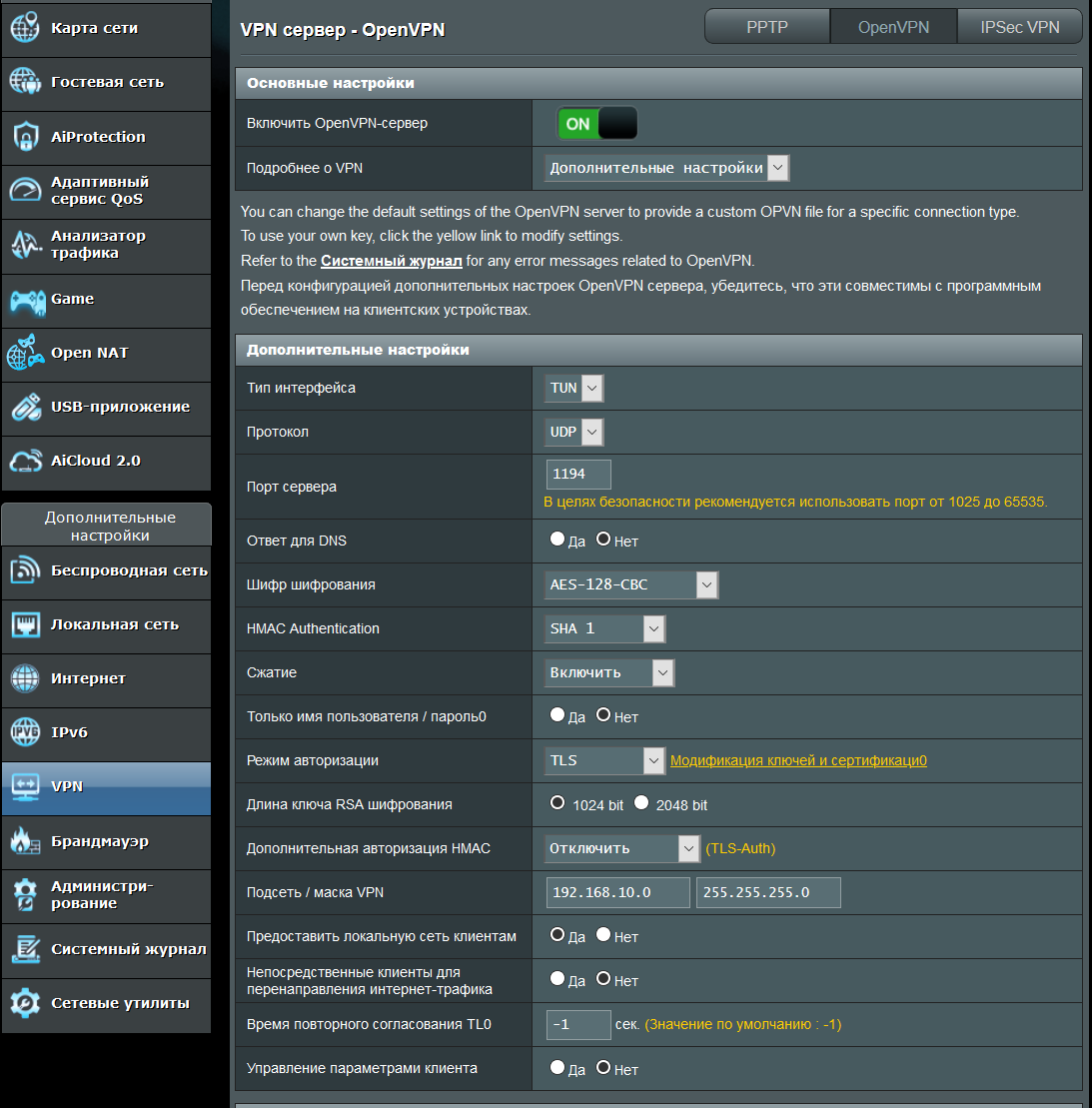1092x1108 pixels.
Task: Select Да for Предоставить локальную сеть клиентам
Action: click(x=556, y=935)
